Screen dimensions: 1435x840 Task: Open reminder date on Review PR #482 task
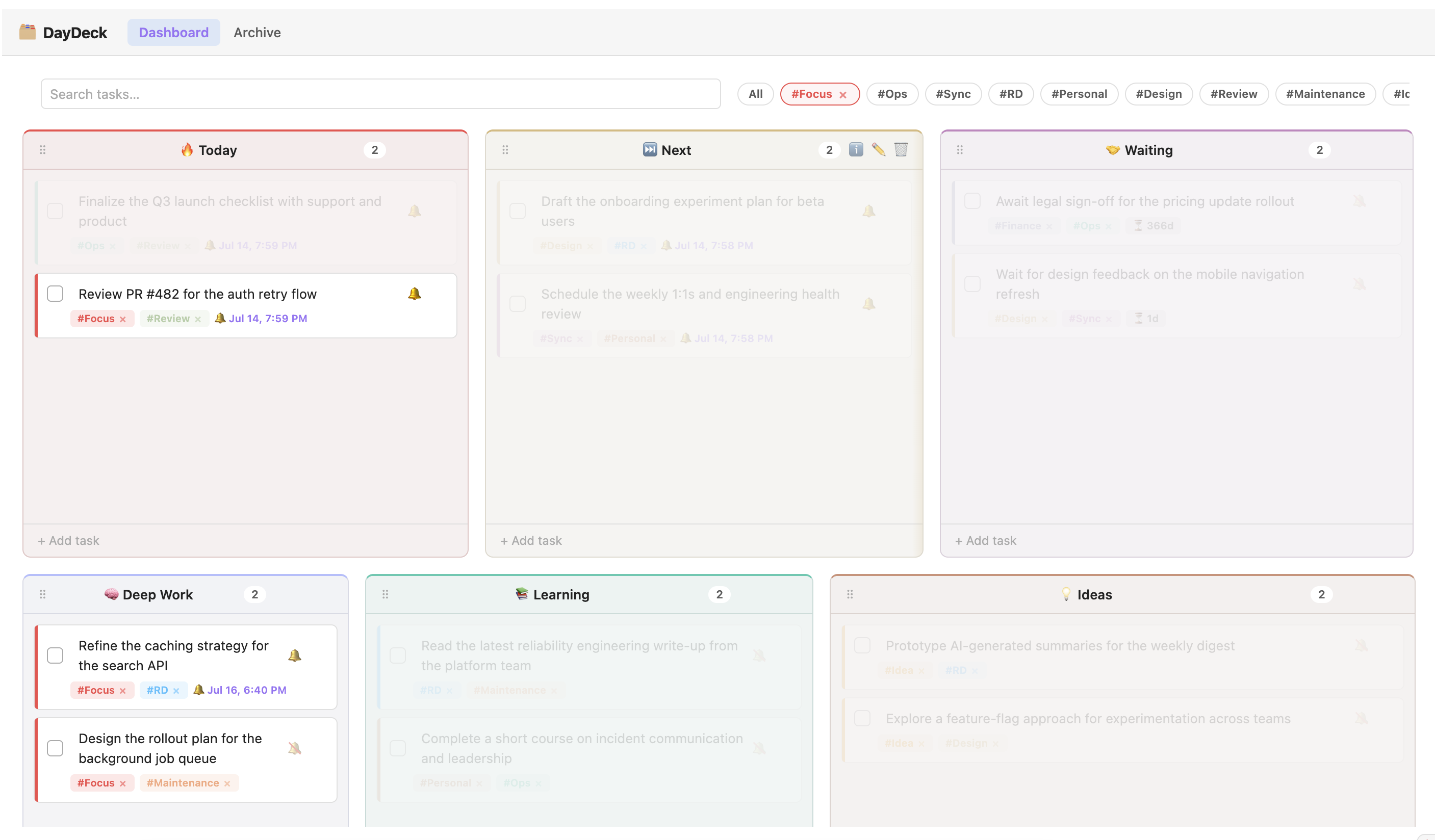coord(261,319)
